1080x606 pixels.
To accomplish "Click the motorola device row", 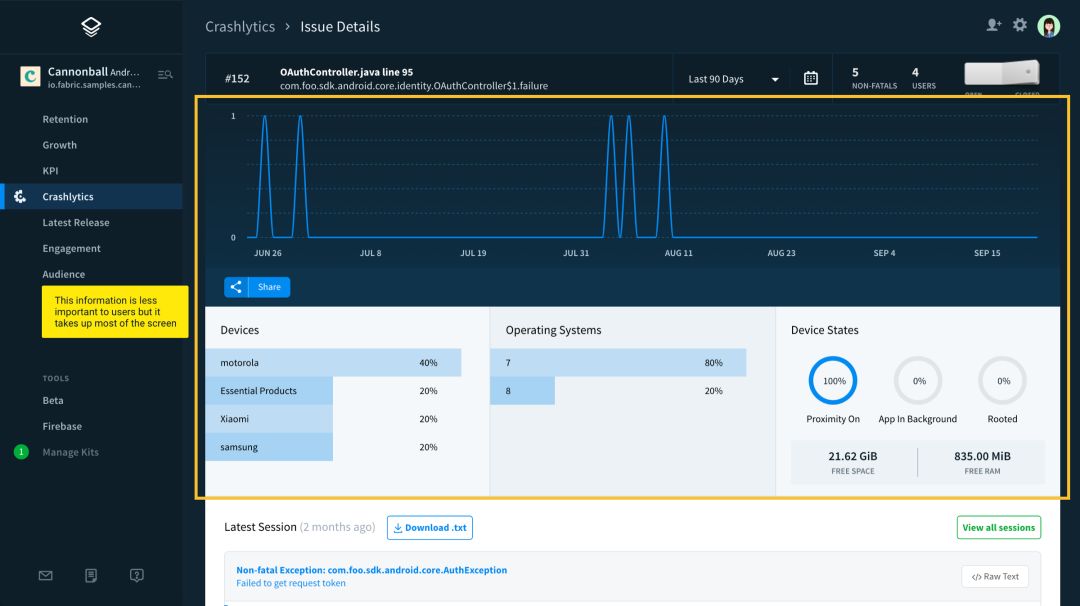I will 333,363.
